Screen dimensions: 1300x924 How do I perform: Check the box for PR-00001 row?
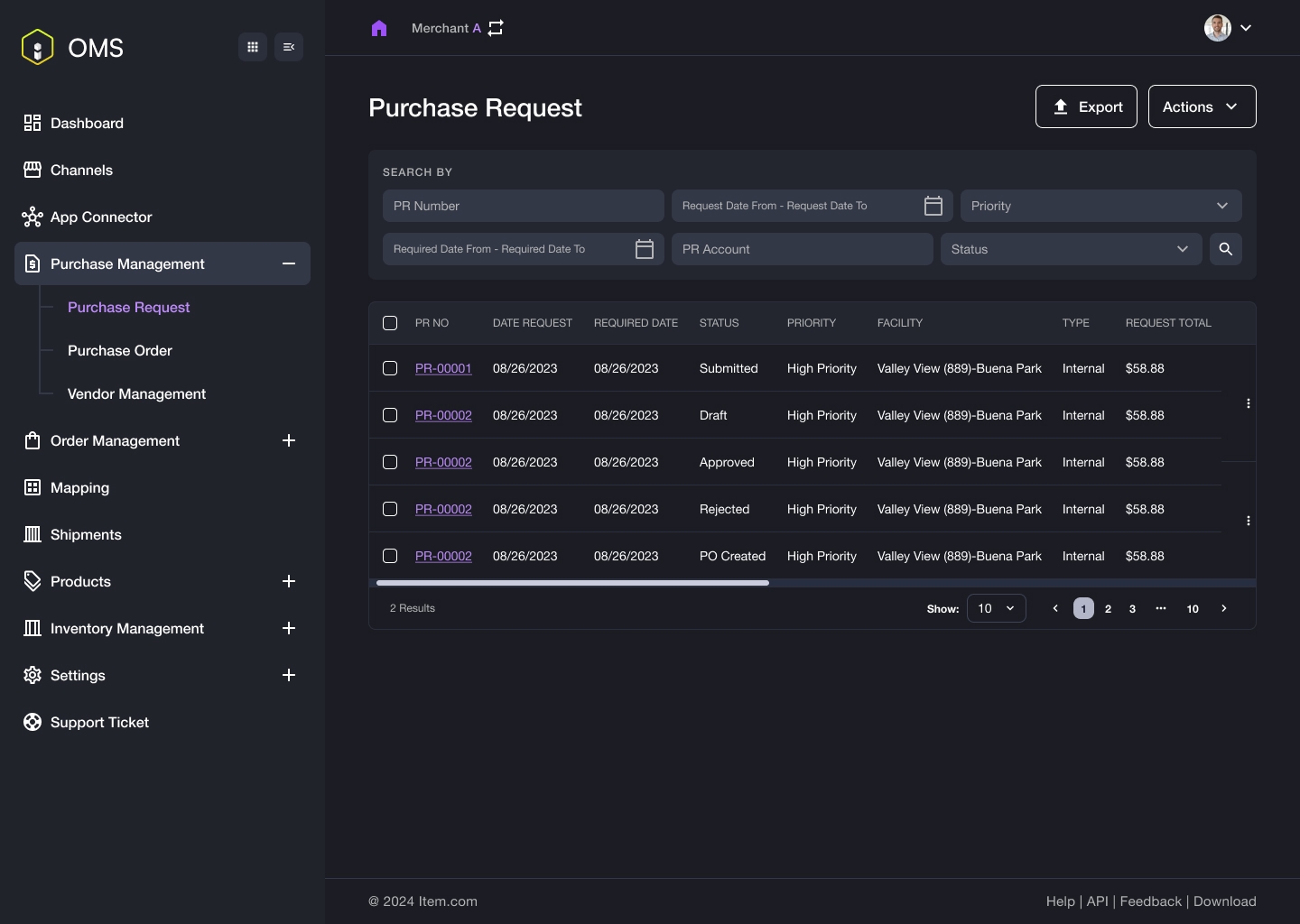[390, 368]
